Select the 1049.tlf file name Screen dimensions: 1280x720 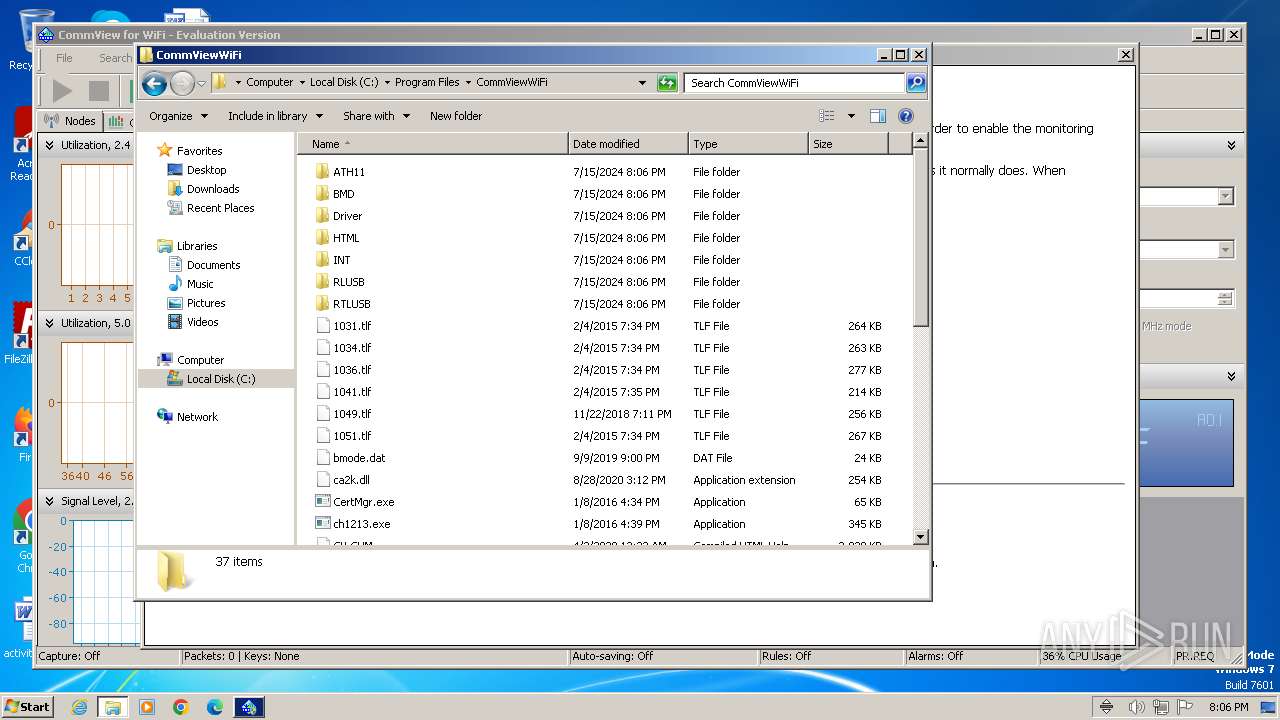point(352,414)
